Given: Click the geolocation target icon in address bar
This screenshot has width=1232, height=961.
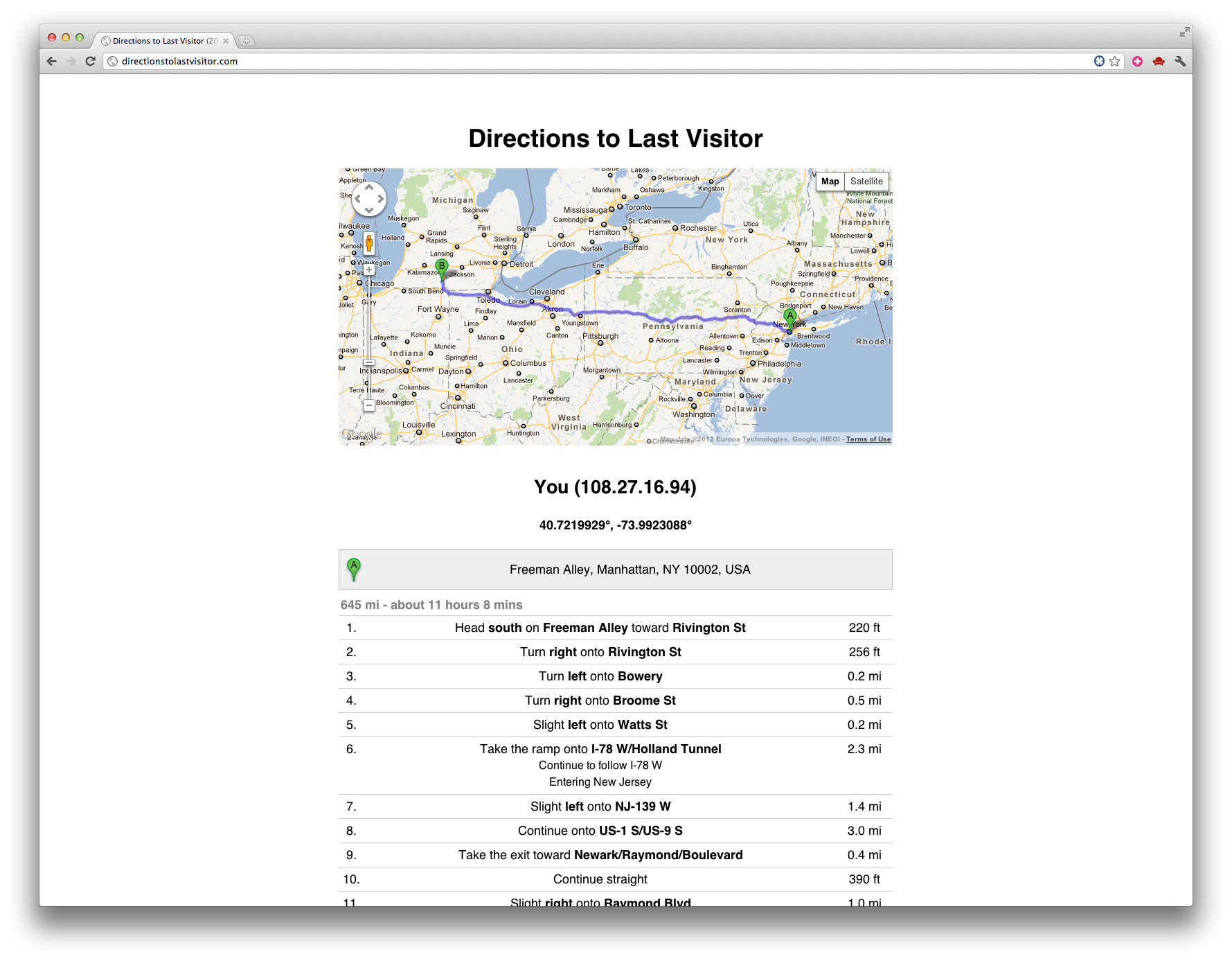Looking at the screenshot, I should pyautogui.click(x=1099, y=61).
